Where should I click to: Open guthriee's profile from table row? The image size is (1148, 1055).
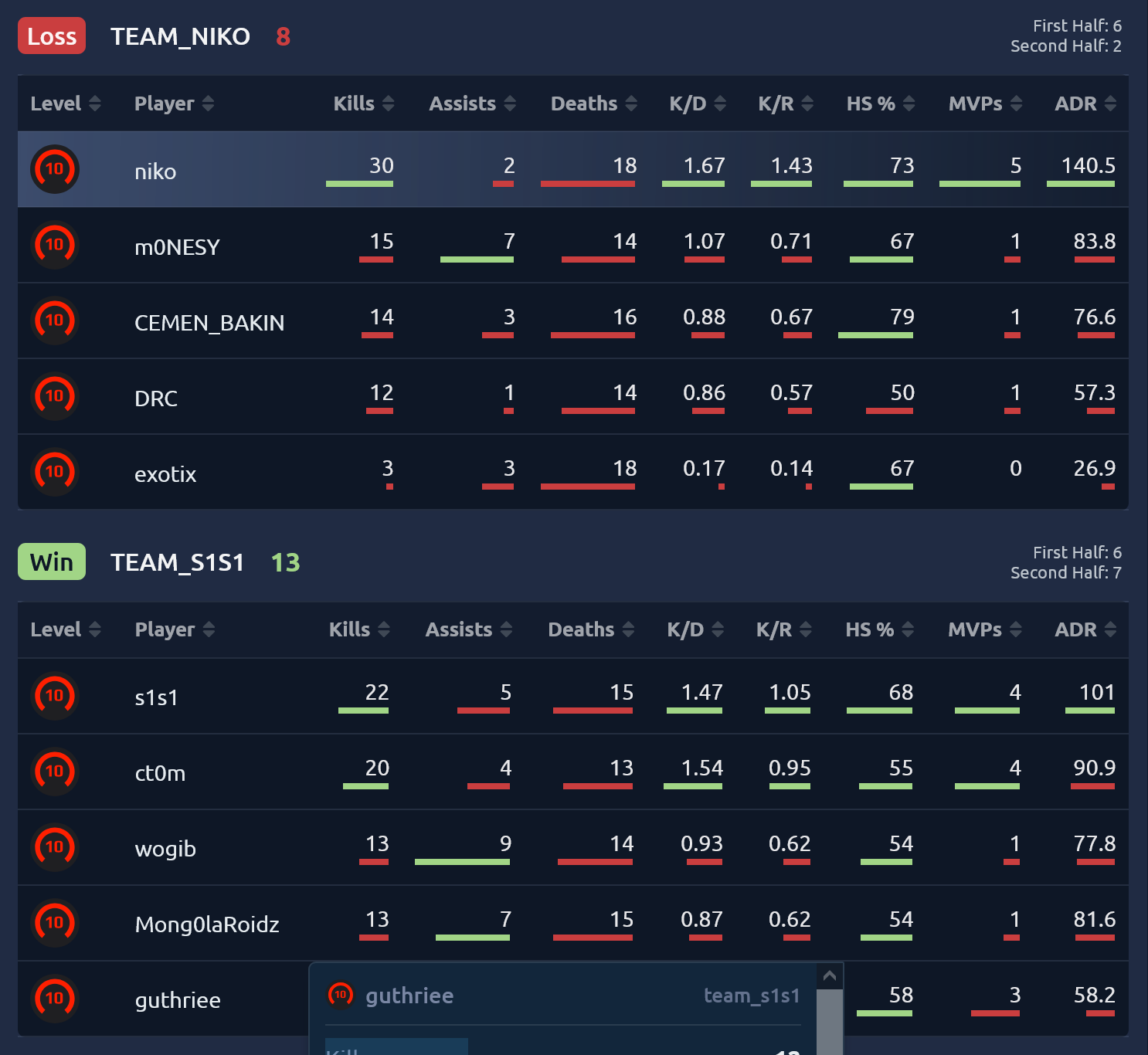pyautogui.click(x=178, y=1001)
